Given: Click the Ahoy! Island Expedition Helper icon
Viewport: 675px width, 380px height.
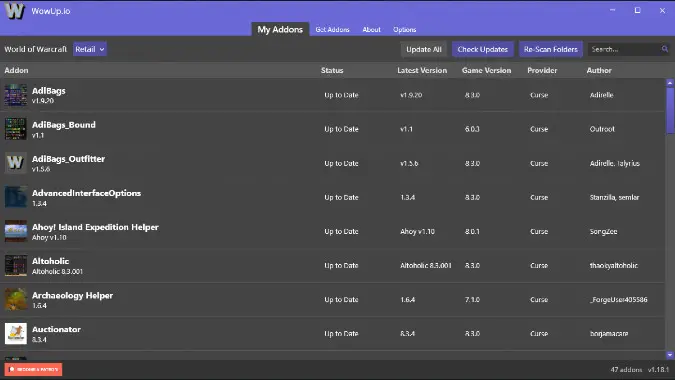Looking at the screenshot, I should click(x=15, y=231).
